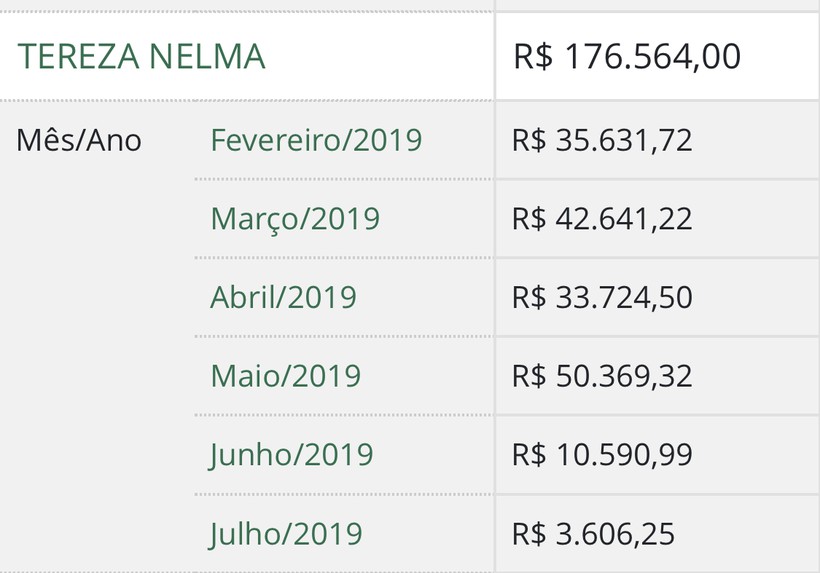
Task: Click the Mês/Ano row label
Action: [79, 141]
